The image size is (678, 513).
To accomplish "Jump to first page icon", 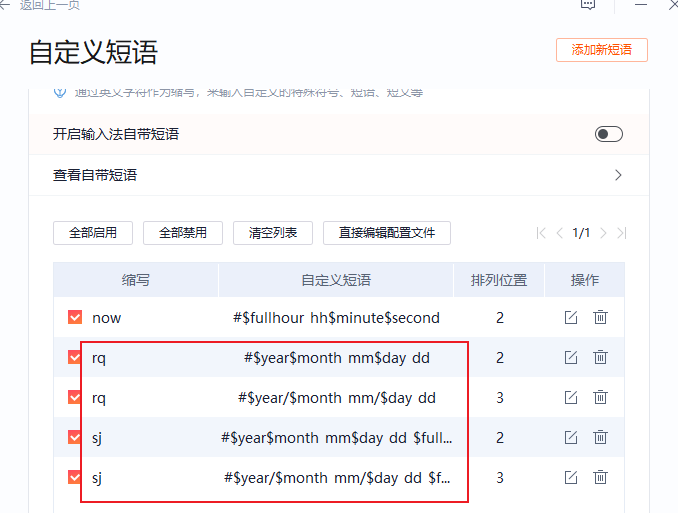I will (x=540, y=233).
